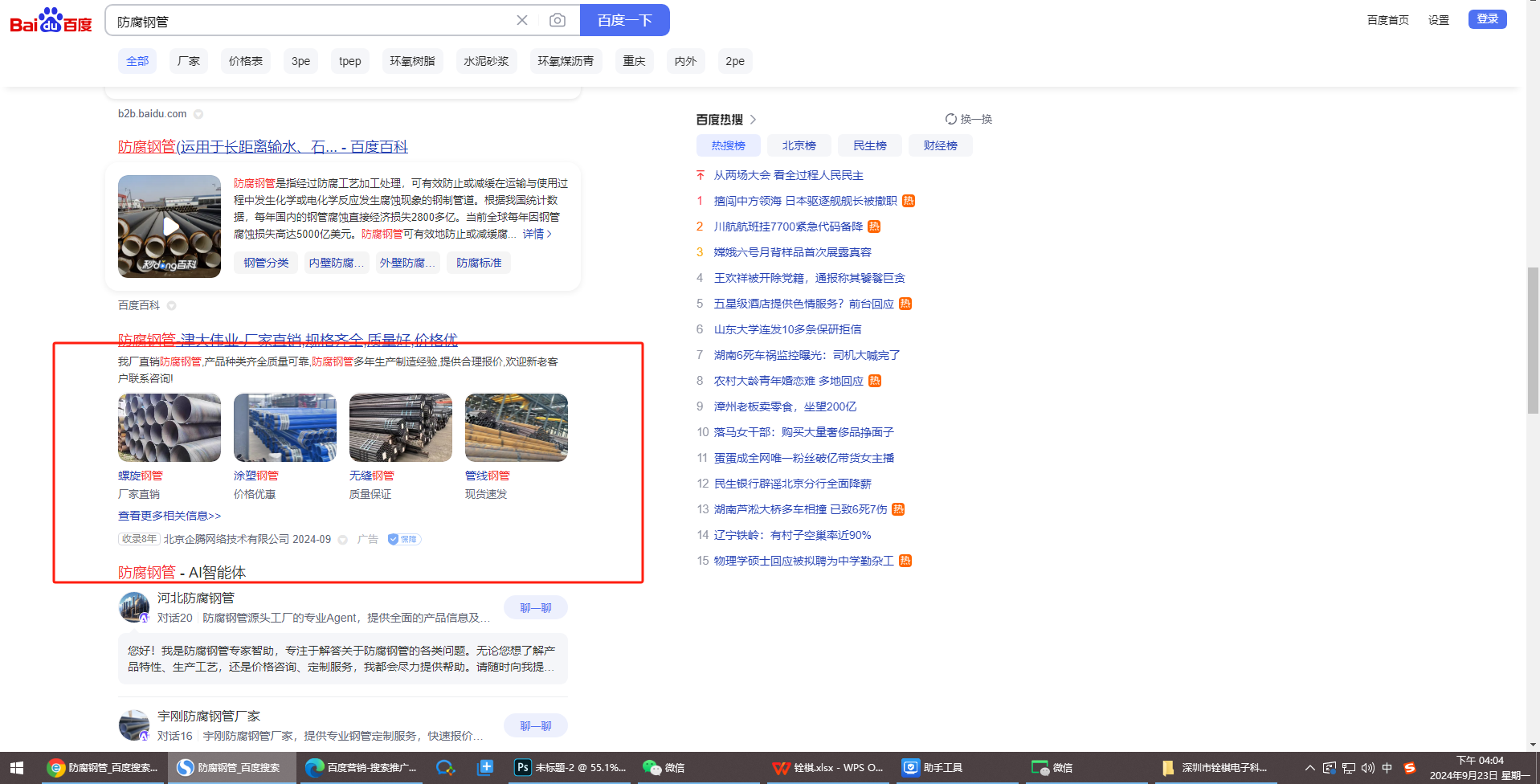This screenshot has height=784, width=1540.
Task: Click the 螺旋钢管 product thumbnail
Action: tap(170, 427)
